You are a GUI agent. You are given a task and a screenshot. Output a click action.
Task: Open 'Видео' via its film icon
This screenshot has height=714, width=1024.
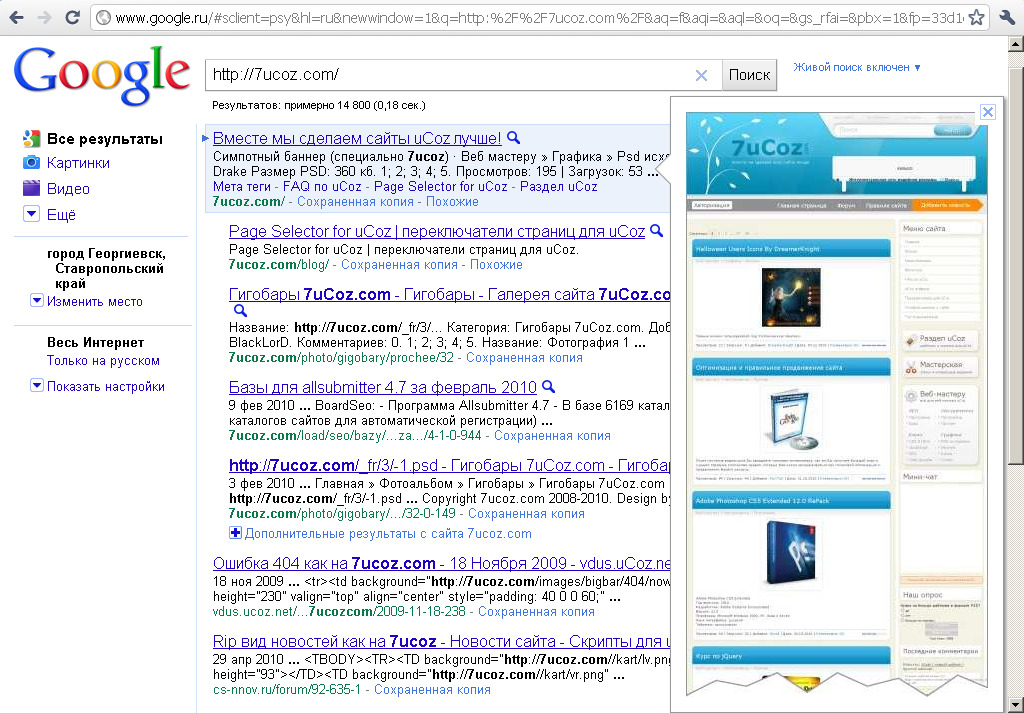[x=31, y=188]
